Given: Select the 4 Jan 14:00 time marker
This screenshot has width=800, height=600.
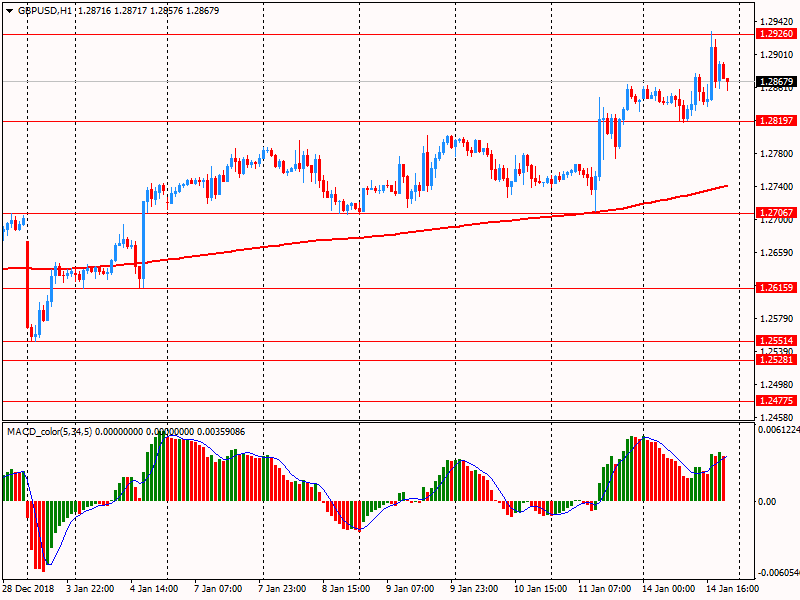Looking at the screenshot, I should point(153,589).
